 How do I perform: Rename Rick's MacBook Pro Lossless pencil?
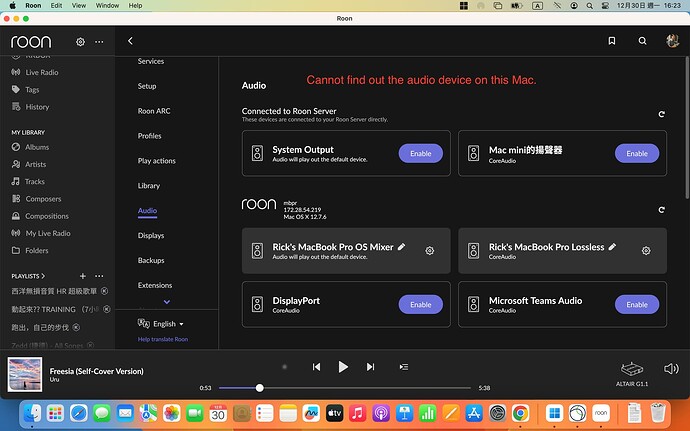point(612,247)
